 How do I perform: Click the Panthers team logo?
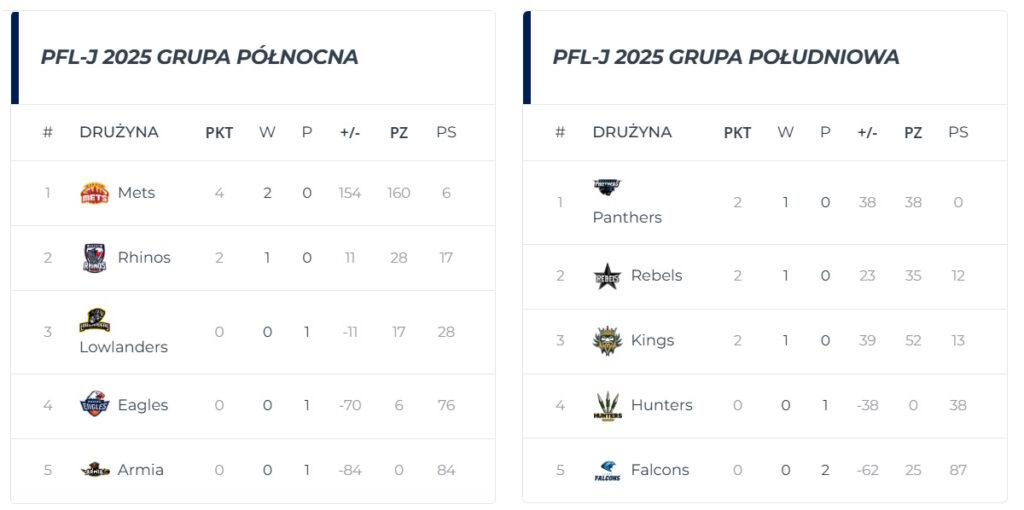[607, 187]
